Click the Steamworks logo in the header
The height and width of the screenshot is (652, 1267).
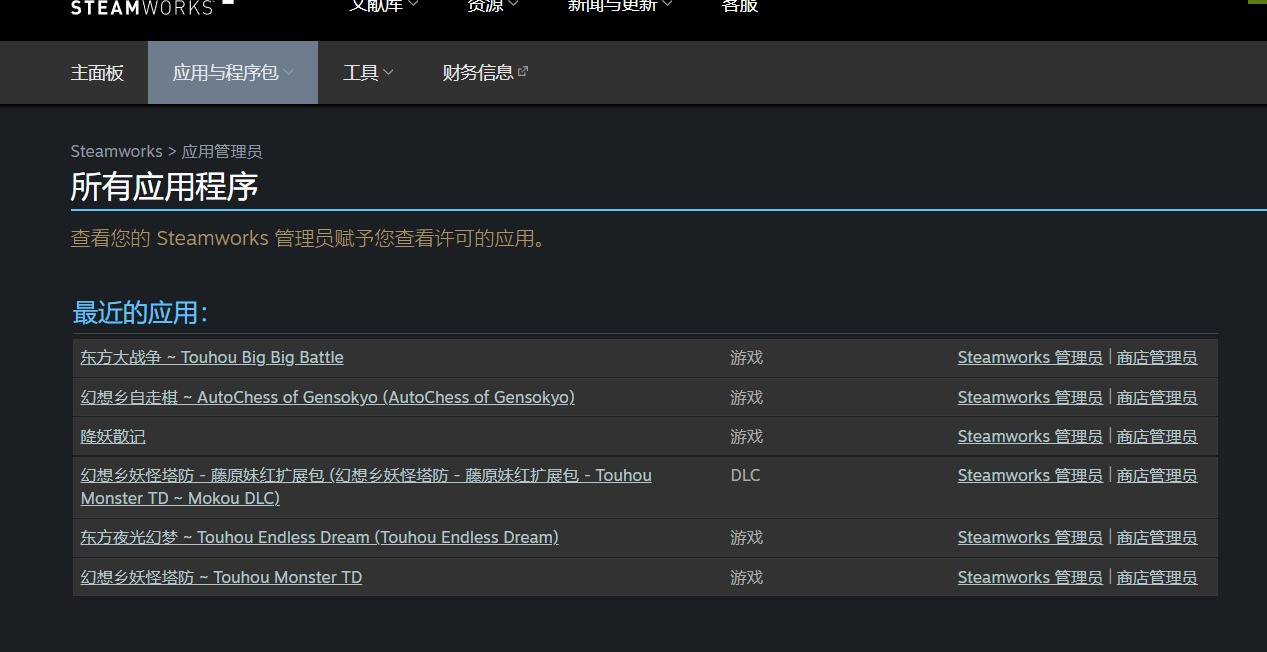[150, 7]
